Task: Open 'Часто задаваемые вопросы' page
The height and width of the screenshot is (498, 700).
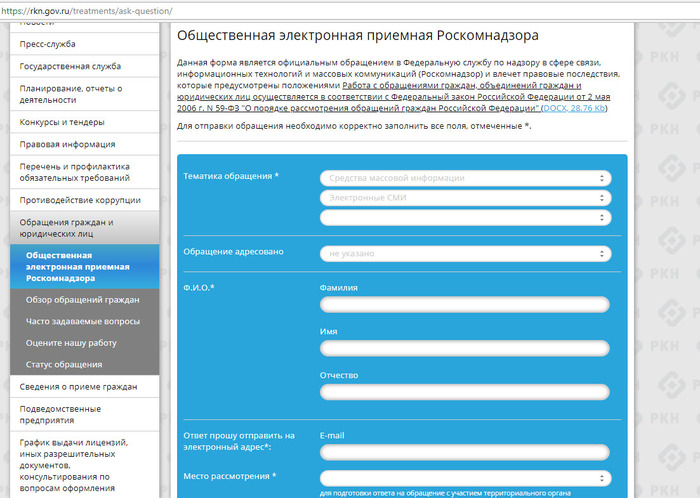Action: click(83, 321)
